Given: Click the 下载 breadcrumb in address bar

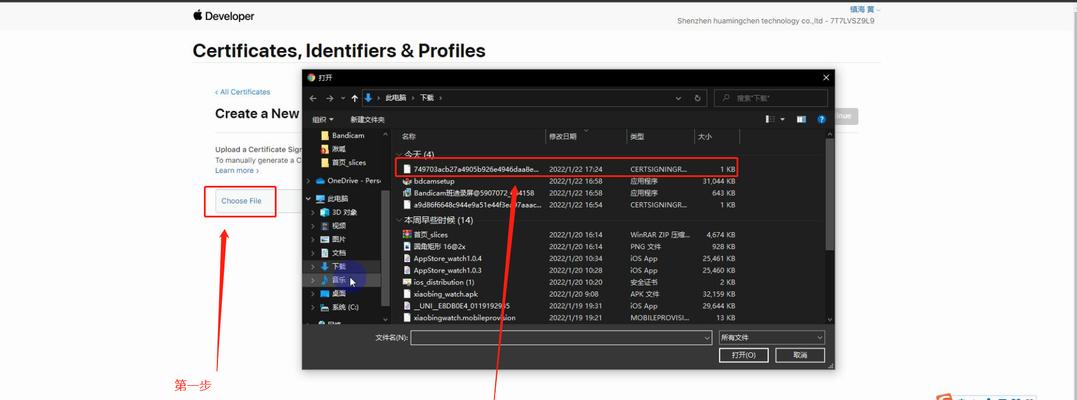Looking at the screenshot, I should point(427,98).
